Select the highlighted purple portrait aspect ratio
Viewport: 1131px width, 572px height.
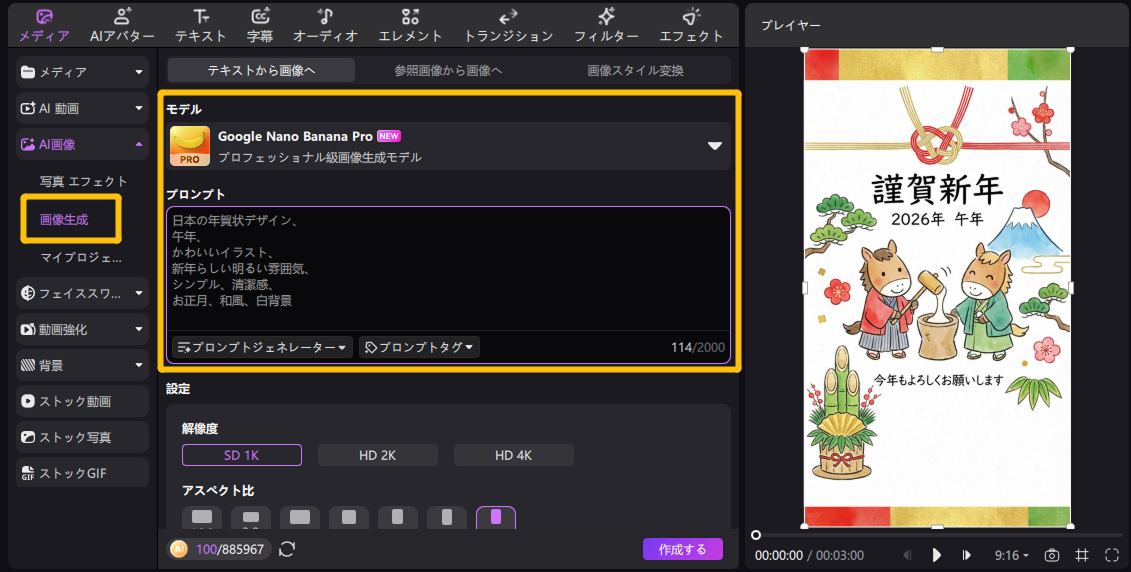pyautogui.click(x=496, y=517)
